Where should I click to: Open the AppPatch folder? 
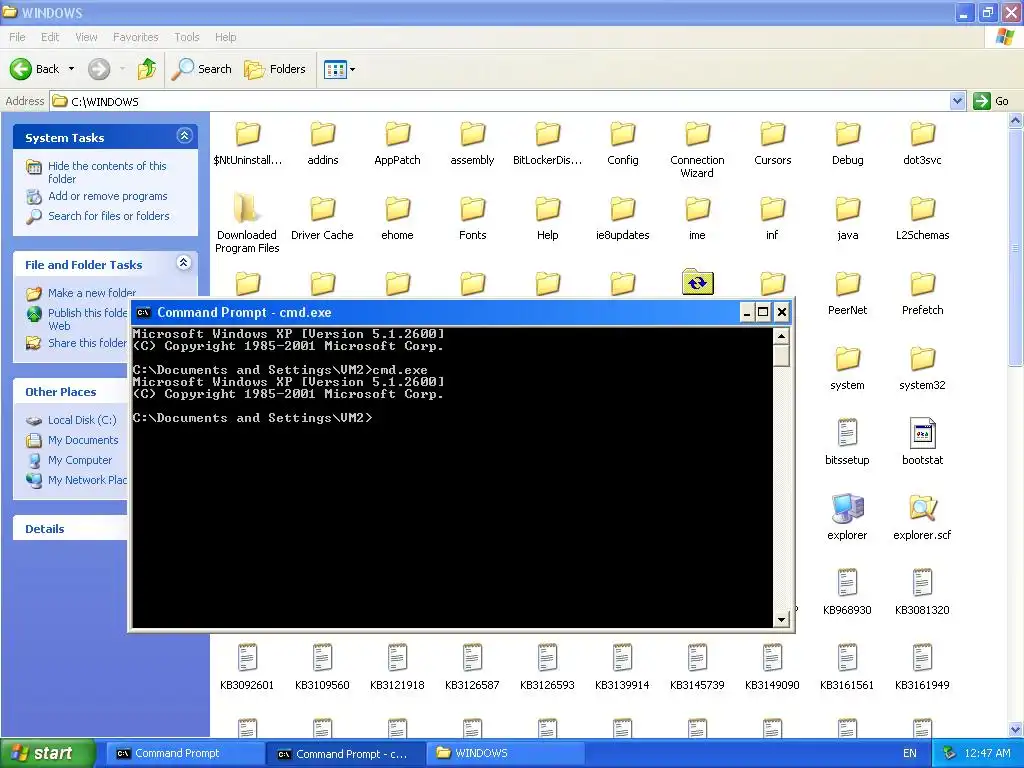pos(397,143)
